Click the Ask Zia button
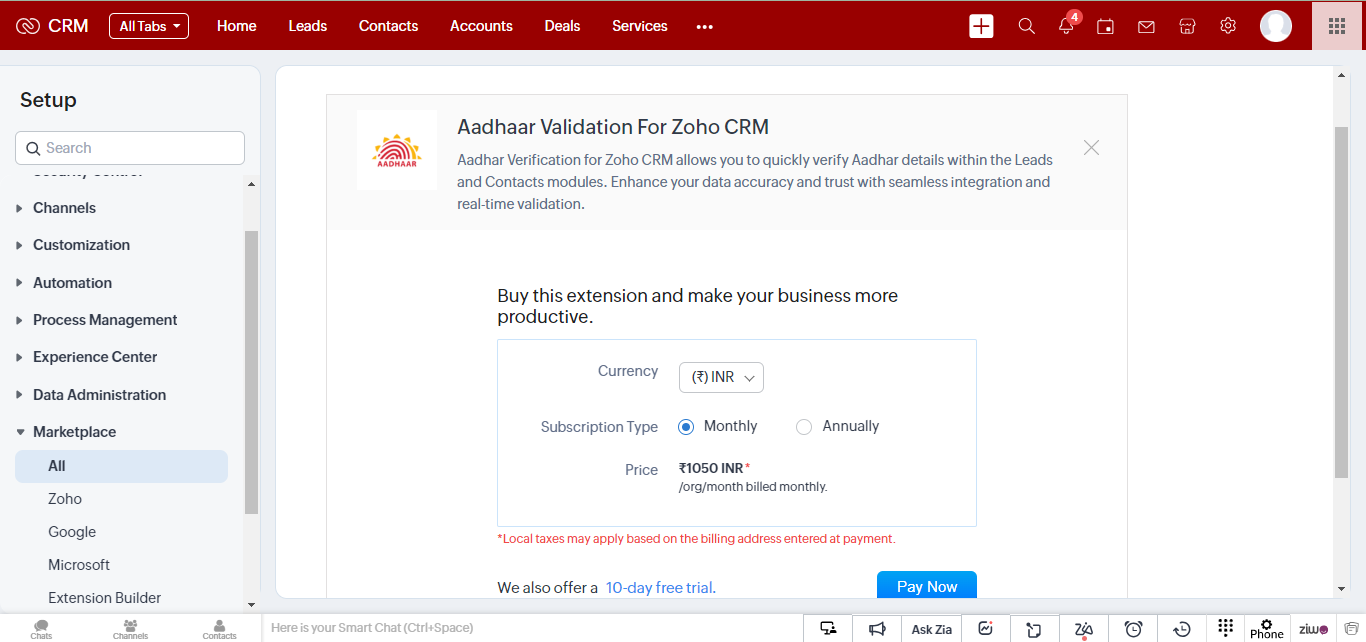 click(932, 629)
